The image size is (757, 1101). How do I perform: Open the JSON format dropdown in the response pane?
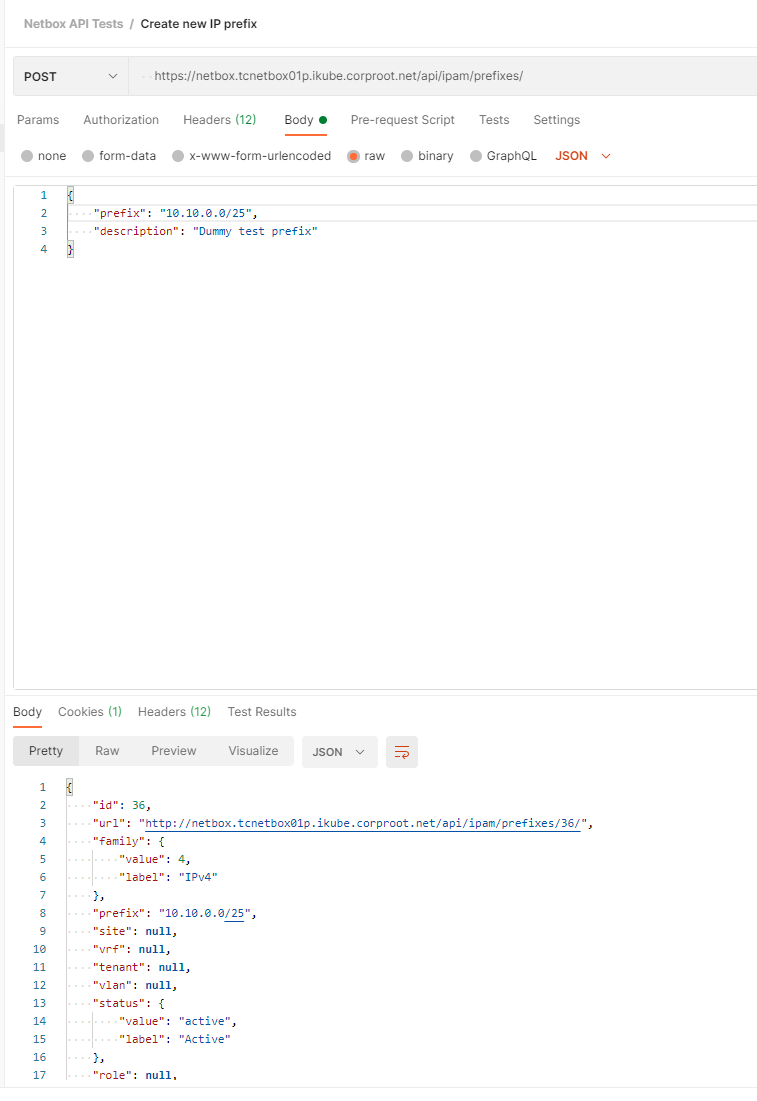(x=339, y=751)
